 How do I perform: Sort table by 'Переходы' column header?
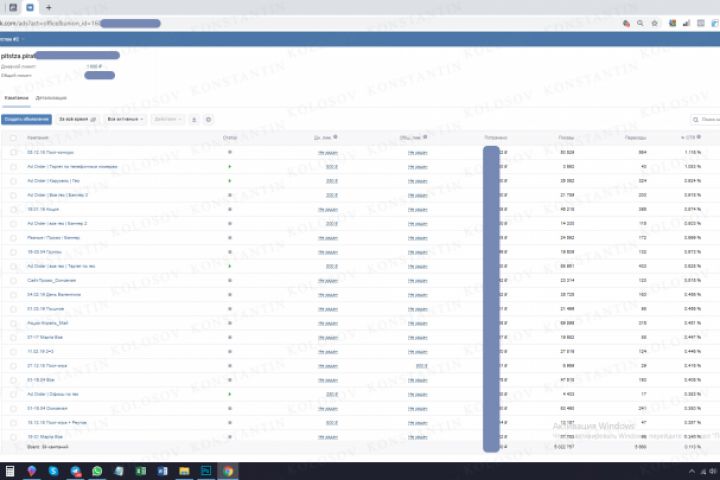click(x=636, y=137)
